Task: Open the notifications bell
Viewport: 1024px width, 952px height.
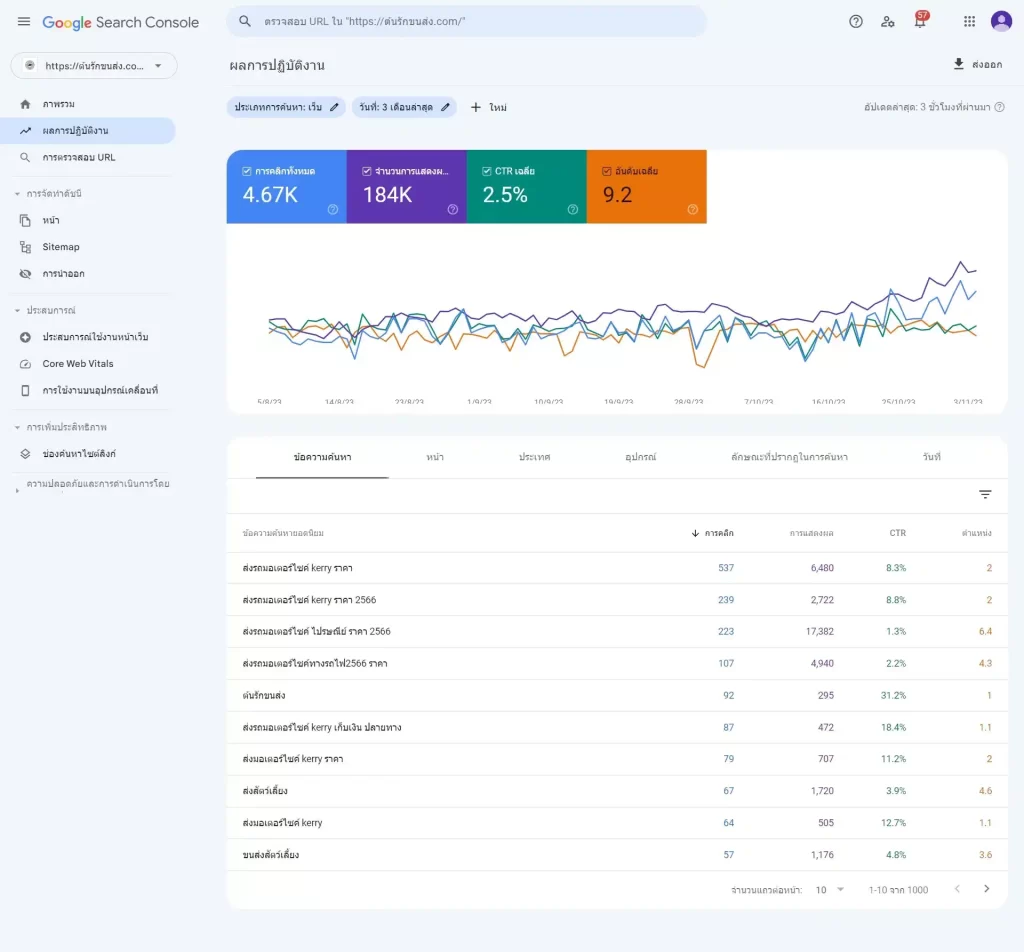Action: (x=920, y=21)
